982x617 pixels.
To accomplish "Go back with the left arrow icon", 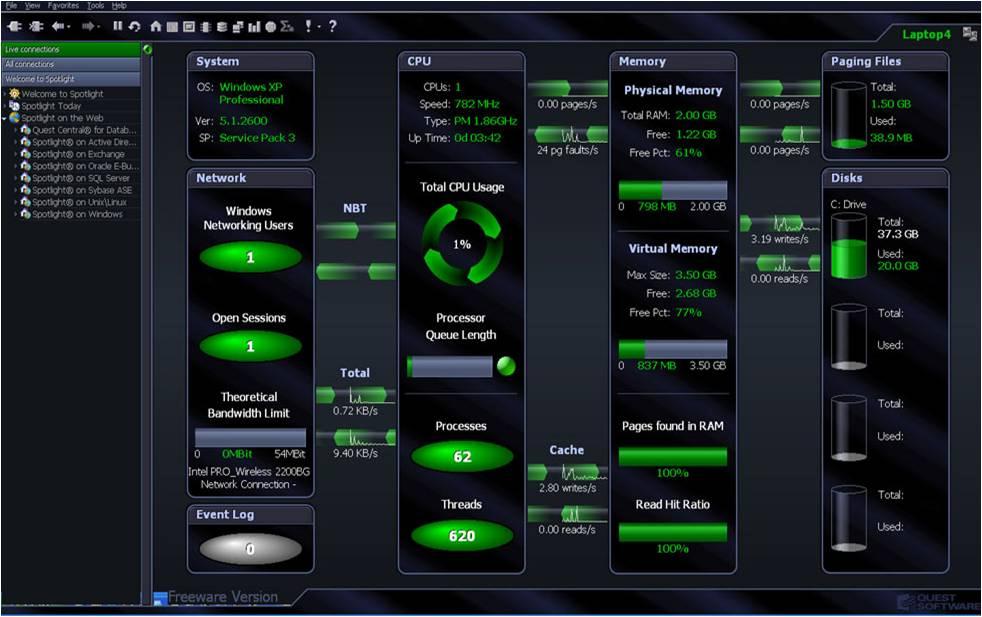I will (58, 26).
